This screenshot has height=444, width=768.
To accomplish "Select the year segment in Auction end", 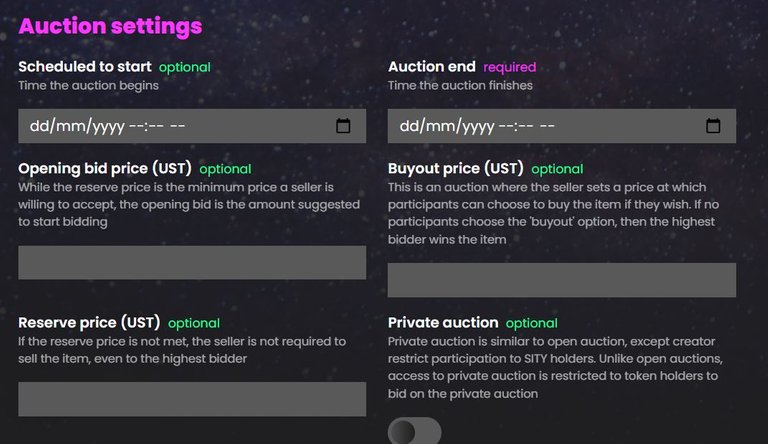I will (x=479, y=127).
